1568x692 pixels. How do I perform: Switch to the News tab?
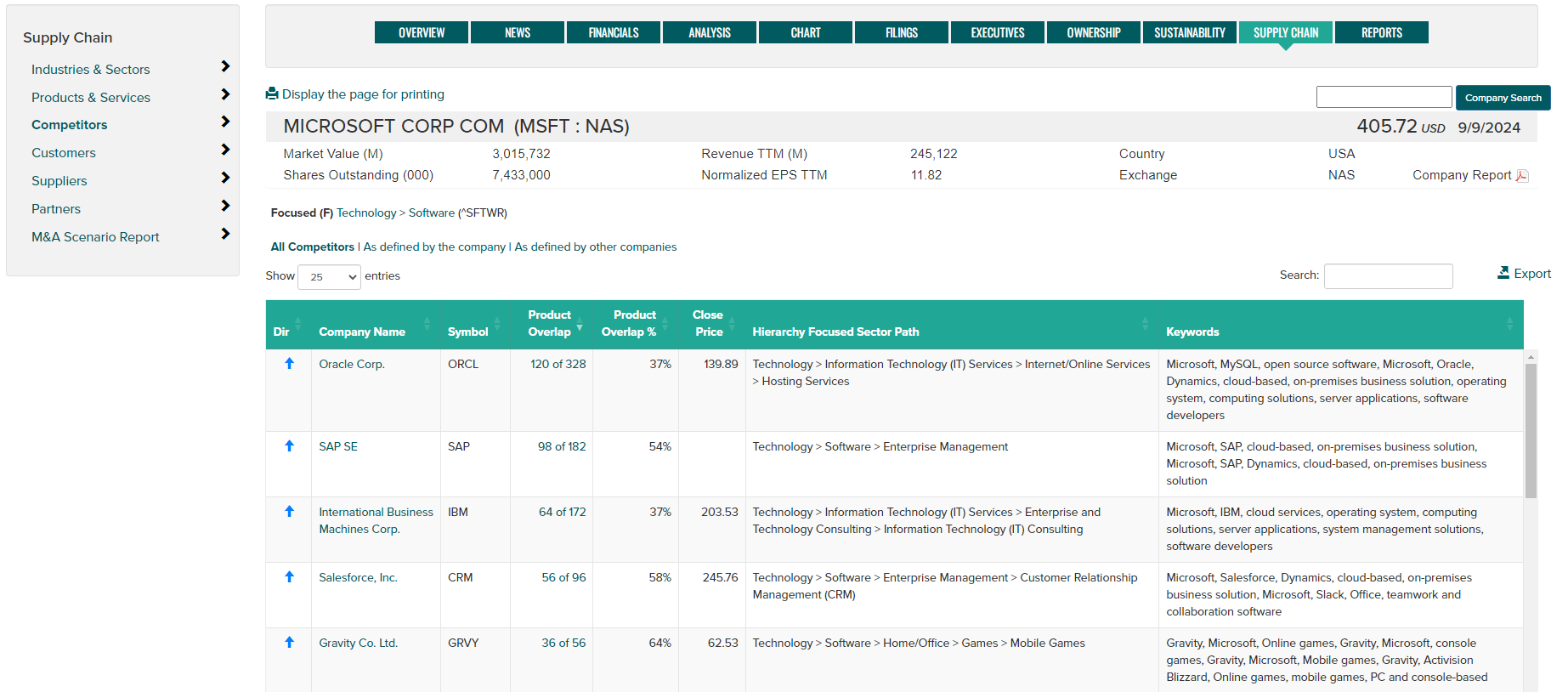pyautogui.click(x=518, y=32)
